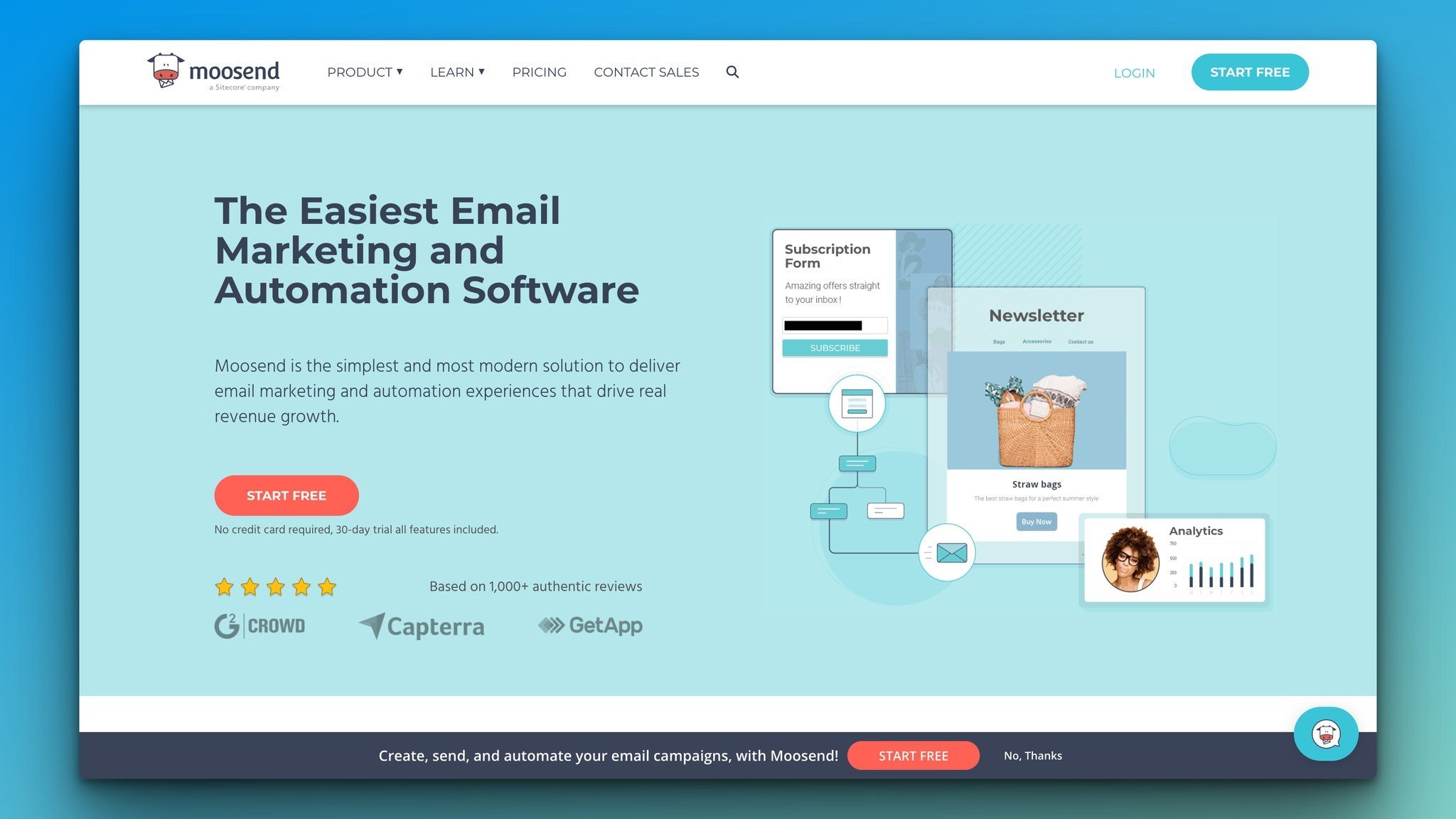Image resolution: width=1456 pixels, height=819 pixels.
Task: Click the GetApp review icon
Action: (590, 625)
